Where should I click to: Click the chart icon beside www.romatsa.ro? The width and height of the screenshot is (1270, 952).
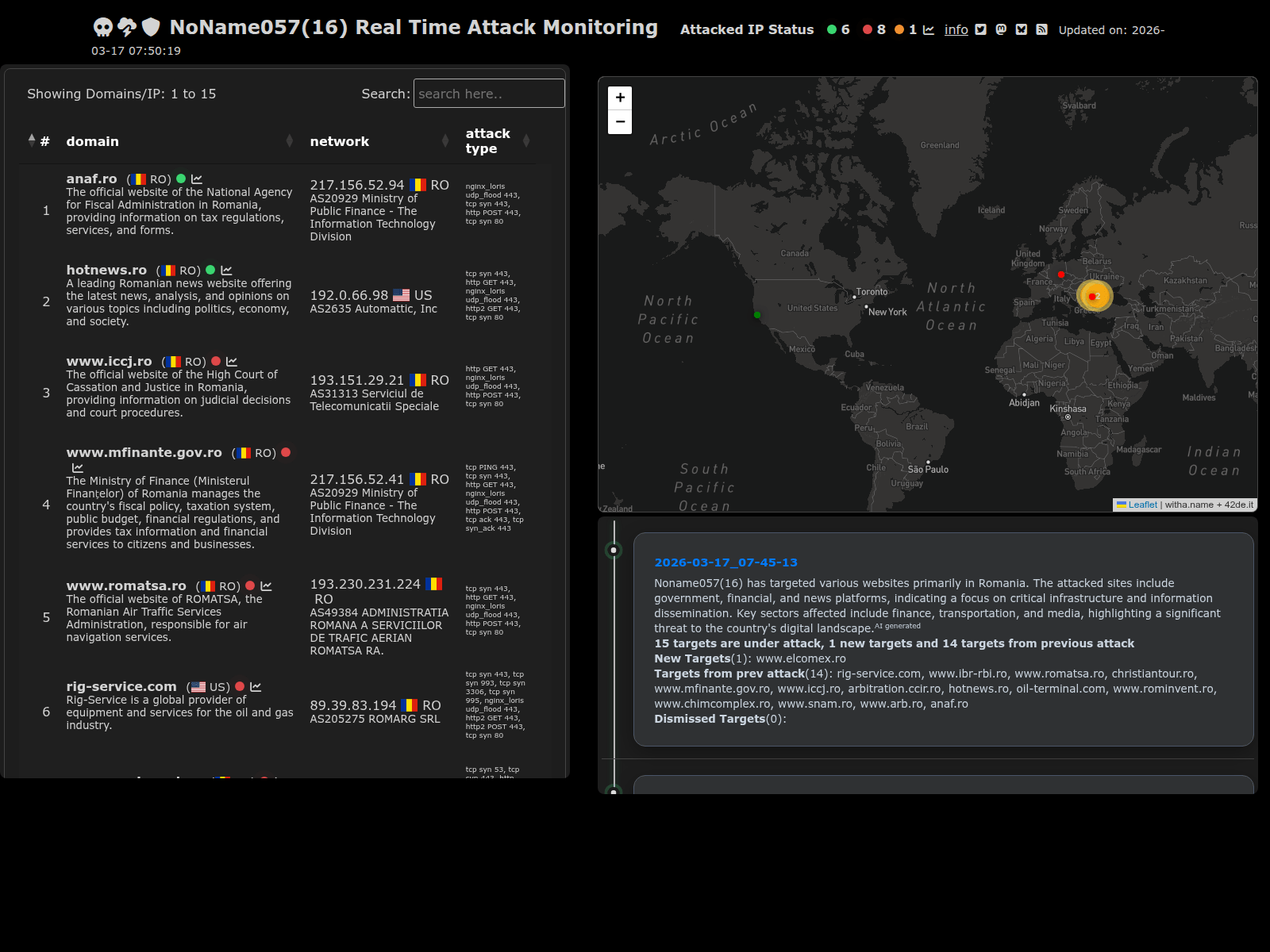tap(266, 586)
